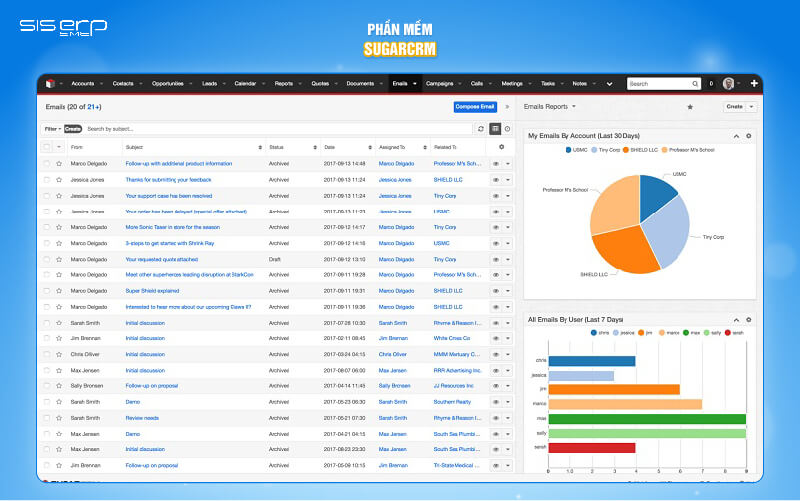Click the Create filter button
This screenshot has height=501, width=800.
click(73, 129)
